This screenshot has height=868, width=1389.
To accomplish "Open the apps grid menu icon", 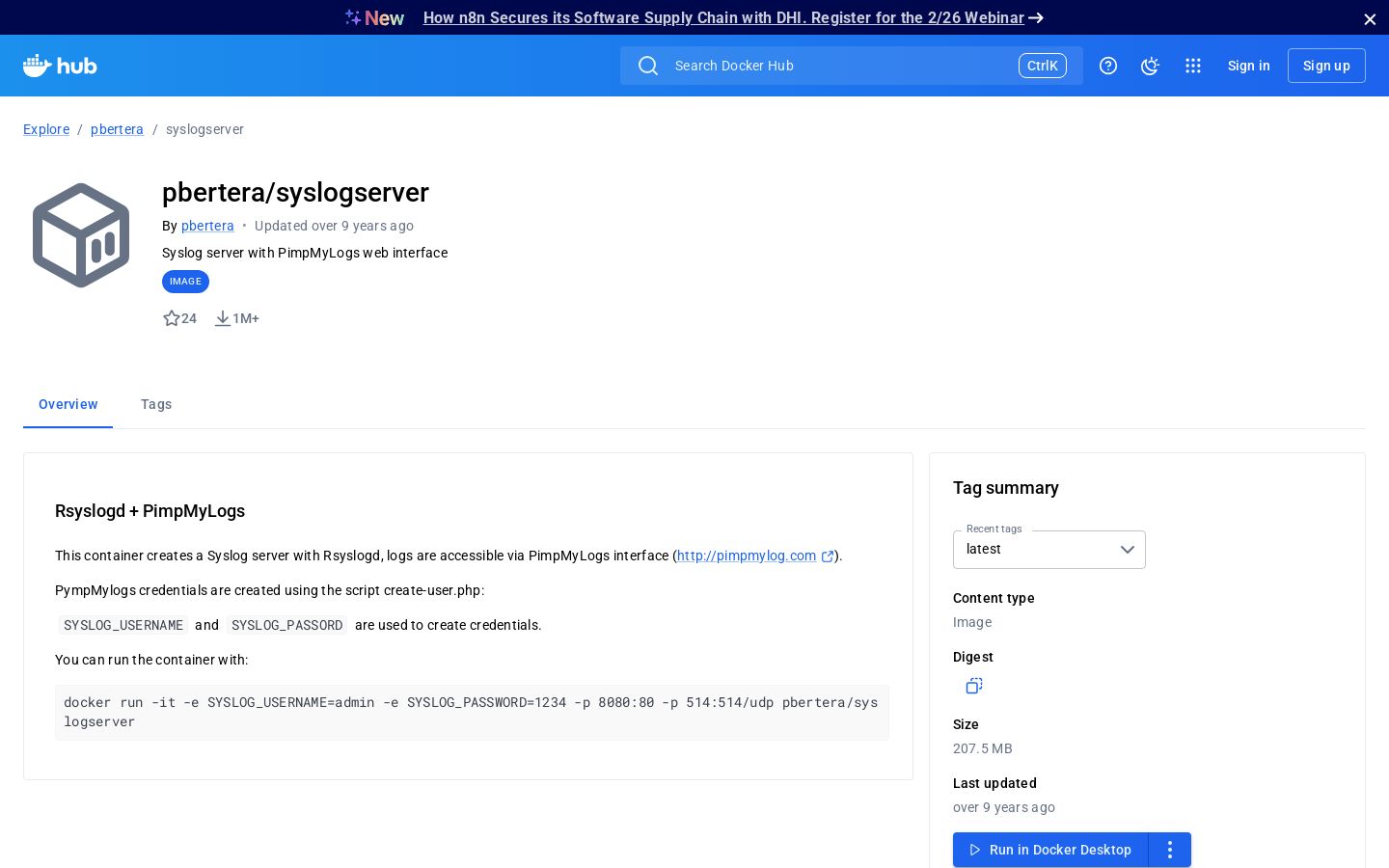I will point(1193,66).
